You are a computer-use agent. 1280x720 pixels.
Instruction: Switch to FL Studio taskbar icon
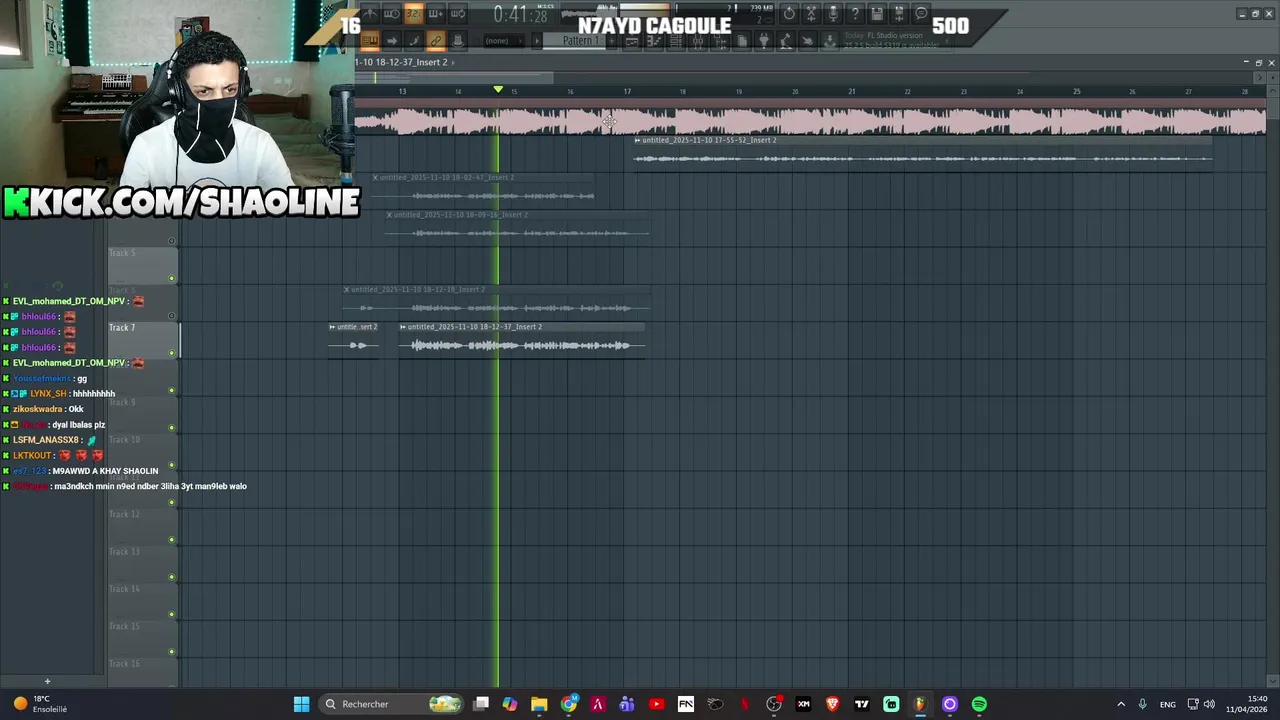click(920, 704)
